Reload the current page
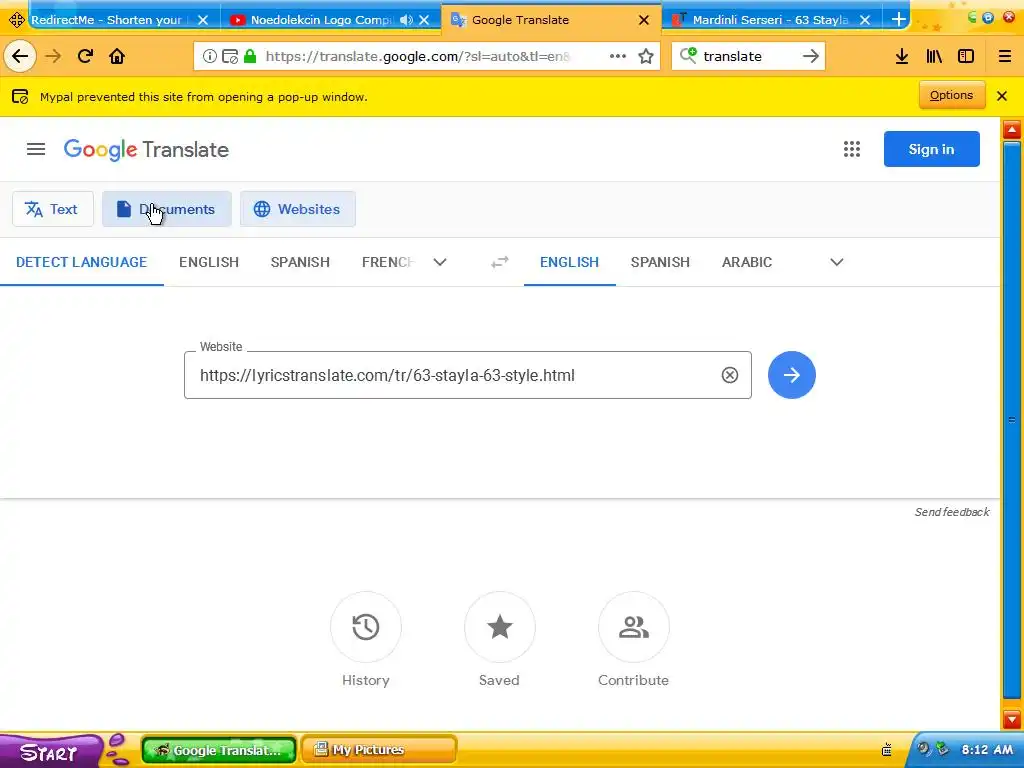 pos(85,56)
